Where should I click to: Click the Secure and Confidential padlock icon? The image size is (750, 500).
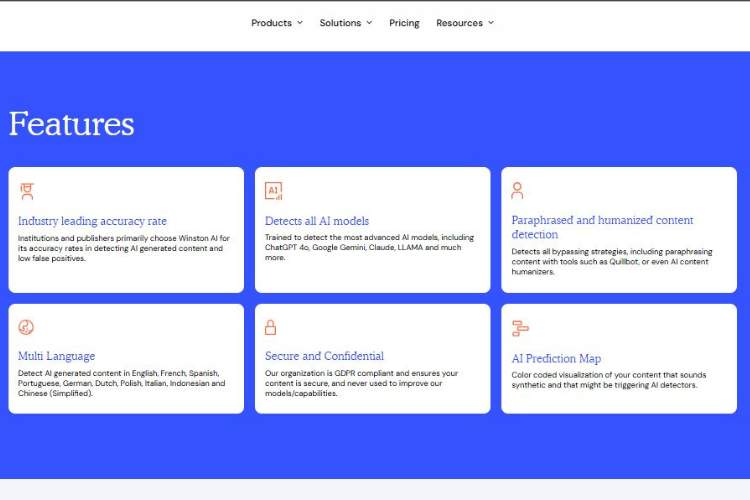point(270,327)
